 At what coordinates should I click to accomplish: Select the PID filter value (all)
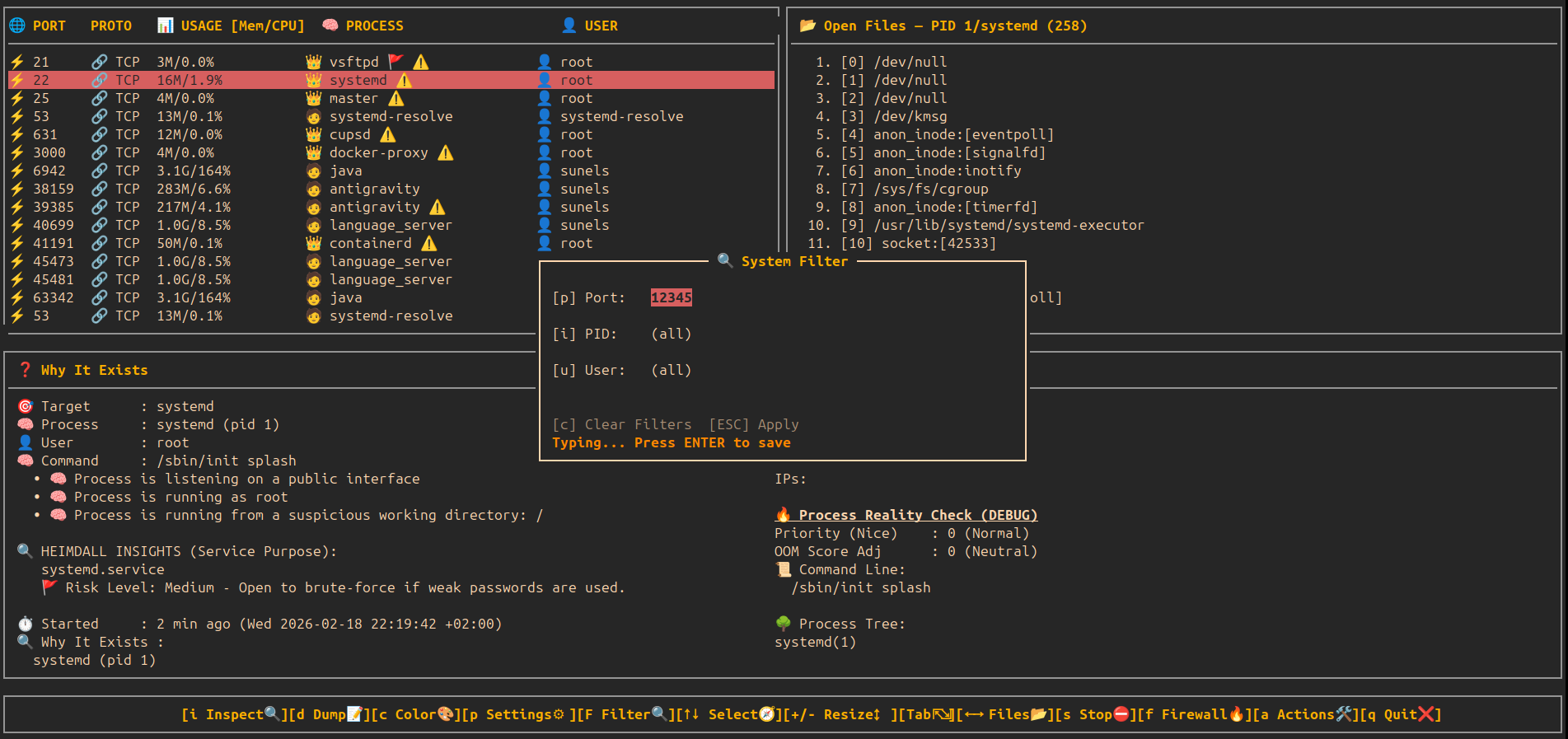(x=671, y=334)
